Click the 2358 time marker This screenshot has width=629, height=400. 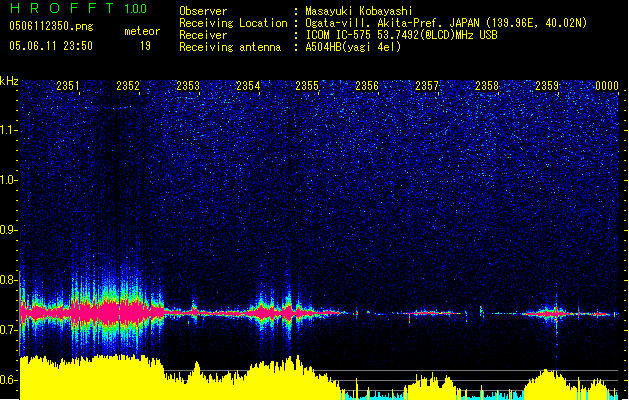[x=487, y=86]
